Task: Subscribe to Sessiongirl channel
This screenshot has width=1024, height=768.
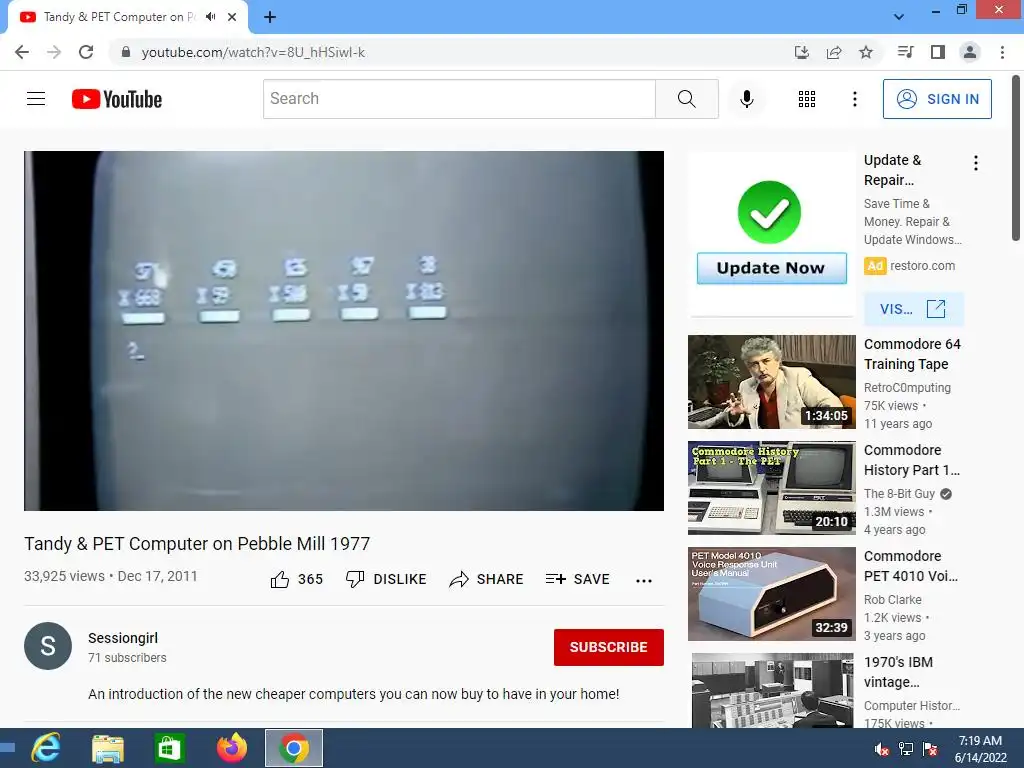Action: click(609, 647)
